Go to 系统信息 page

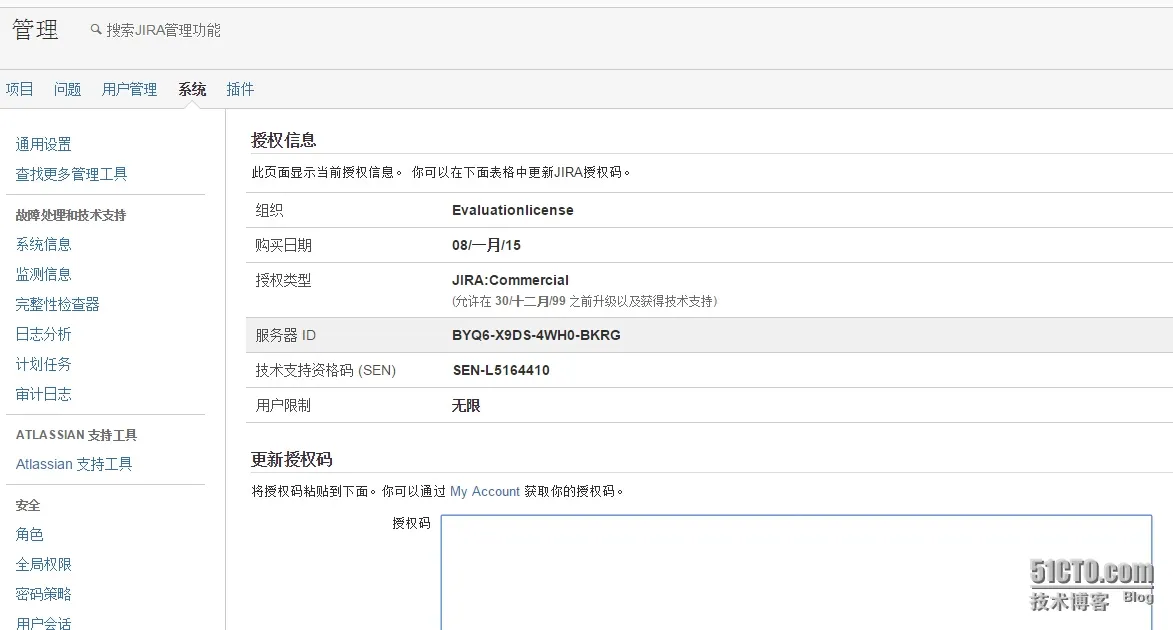[x=43, y=244]
